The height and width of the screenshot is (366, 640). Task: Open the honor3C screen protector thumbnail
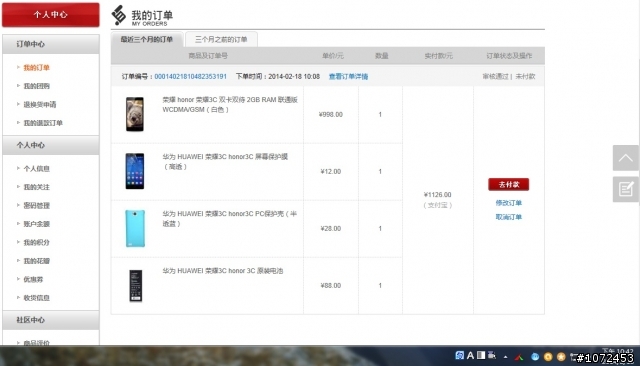click(x=135, y=171)
